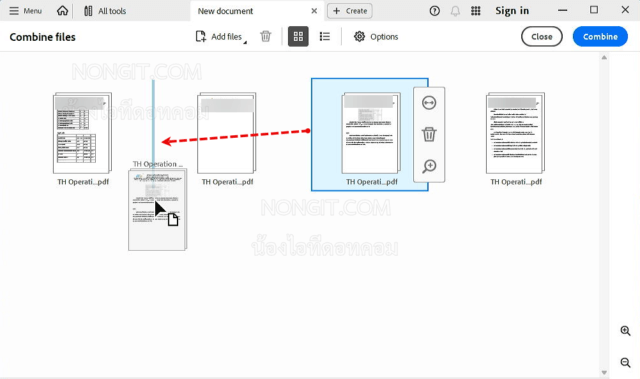The height and width of the screenshot is (379, 640).
Task: Click Add files button
Action: [x=218, y=37]
